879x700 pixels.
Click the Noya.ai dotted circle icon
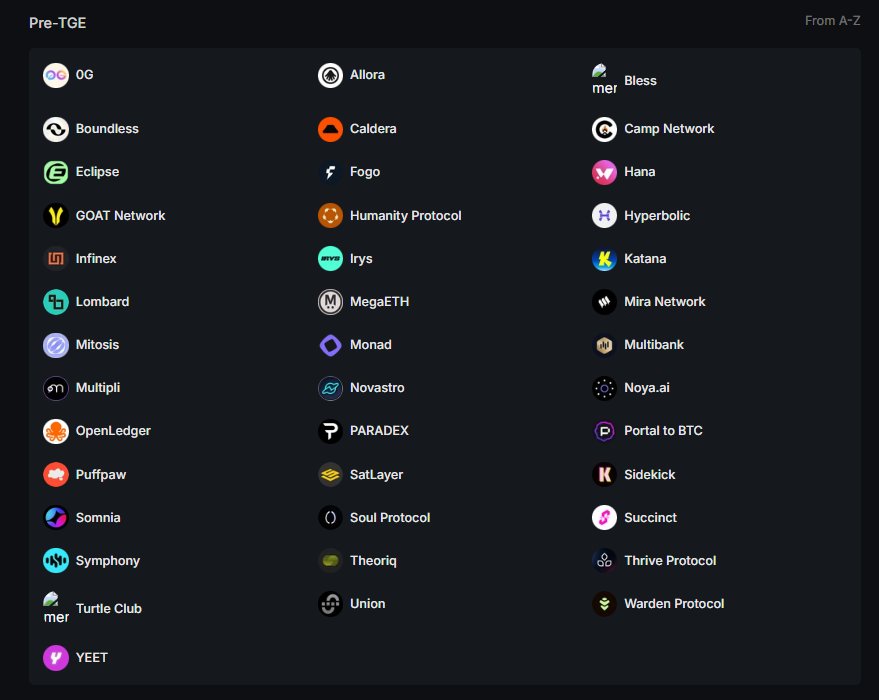click(604, 388)
